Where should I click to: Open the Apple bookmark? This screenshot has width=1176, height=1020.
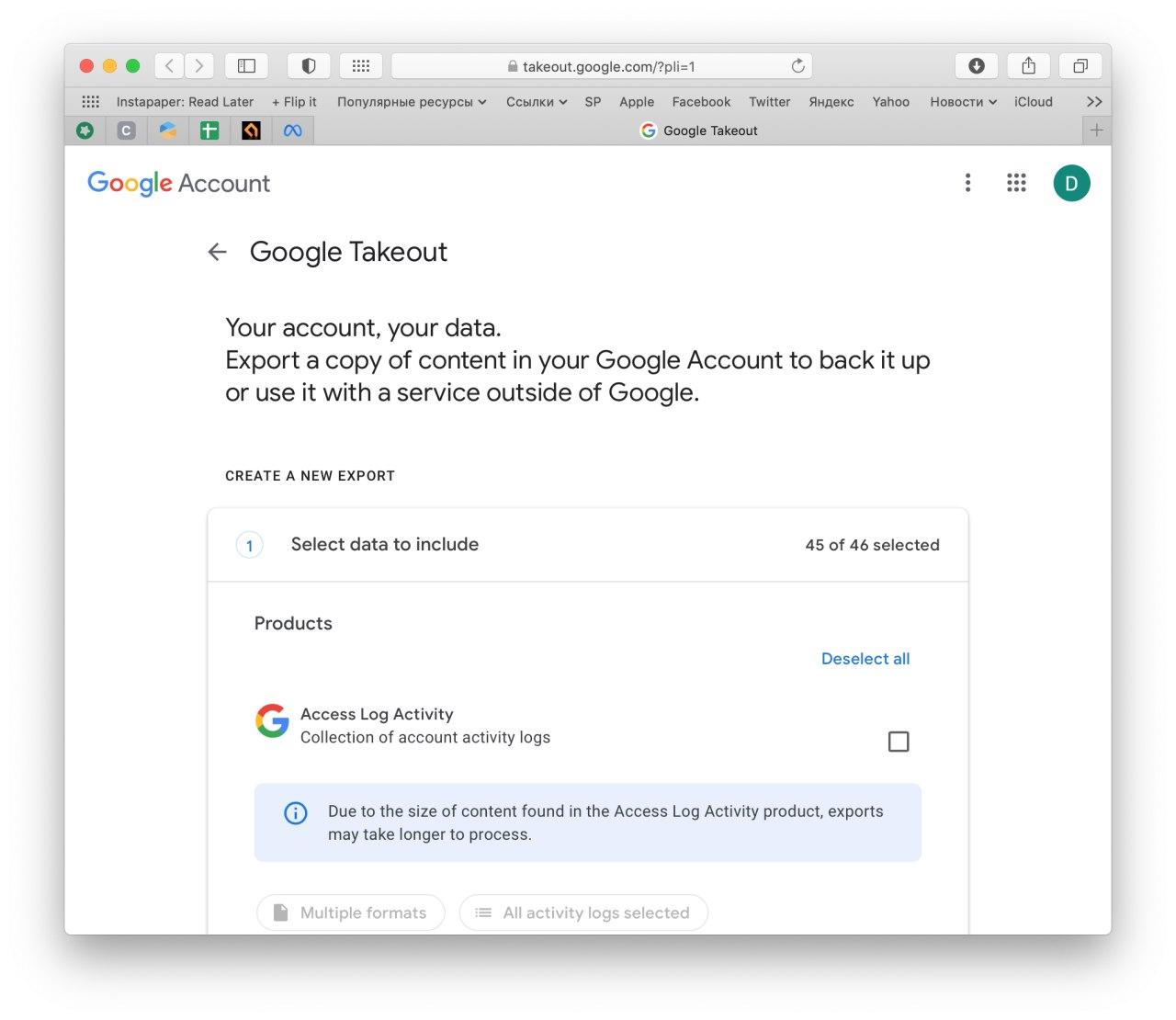(637, 102)
